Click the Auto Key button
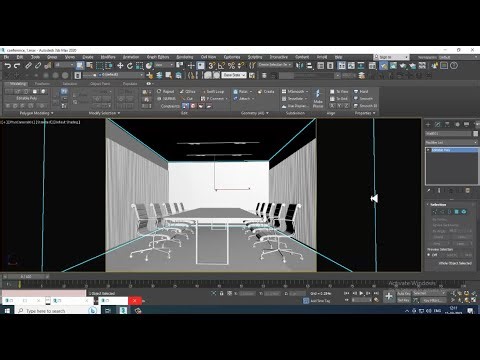 403,293
